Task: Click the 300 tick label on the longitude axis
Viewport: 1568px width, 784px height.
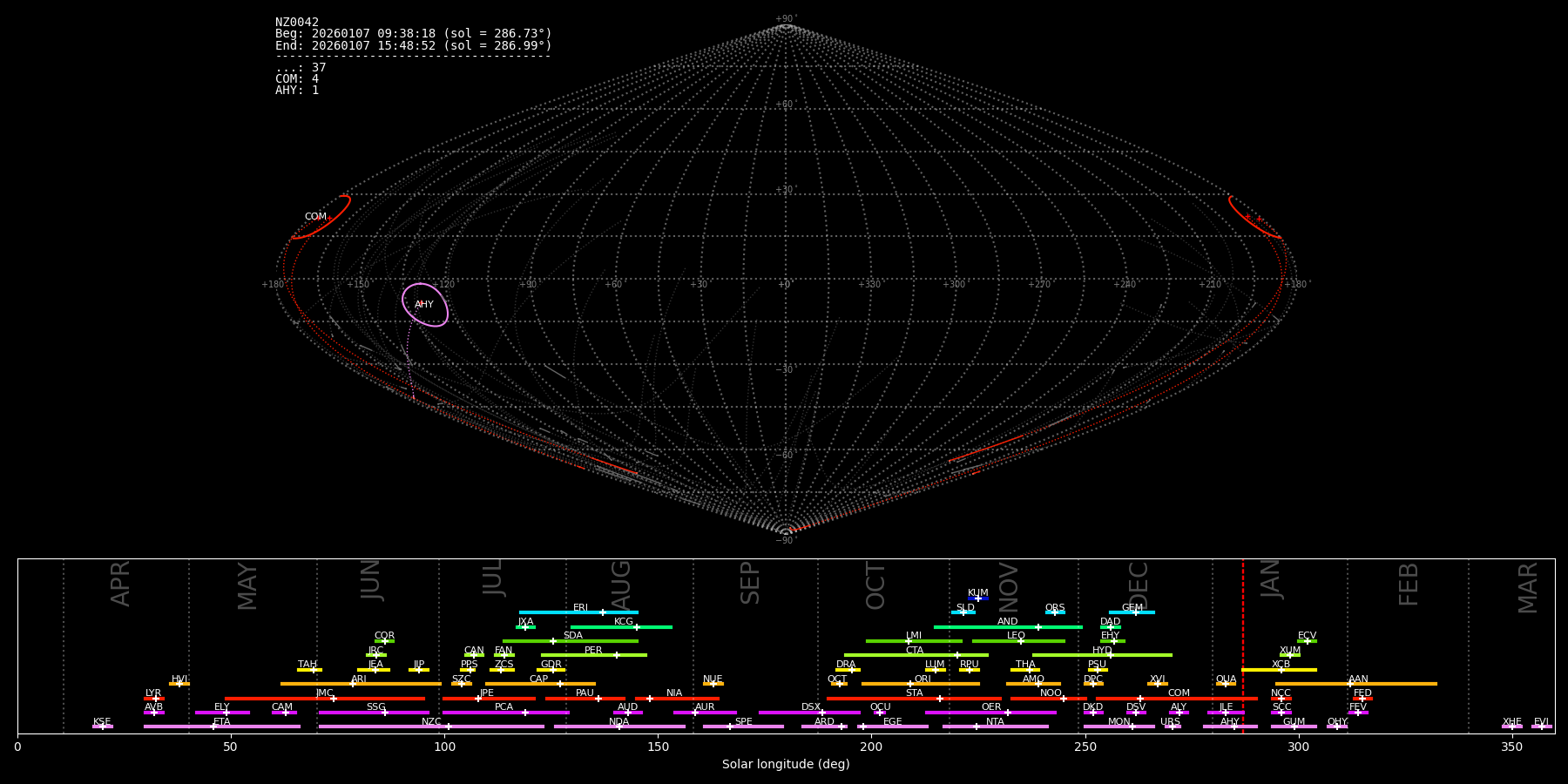Action: (1298, 747)
